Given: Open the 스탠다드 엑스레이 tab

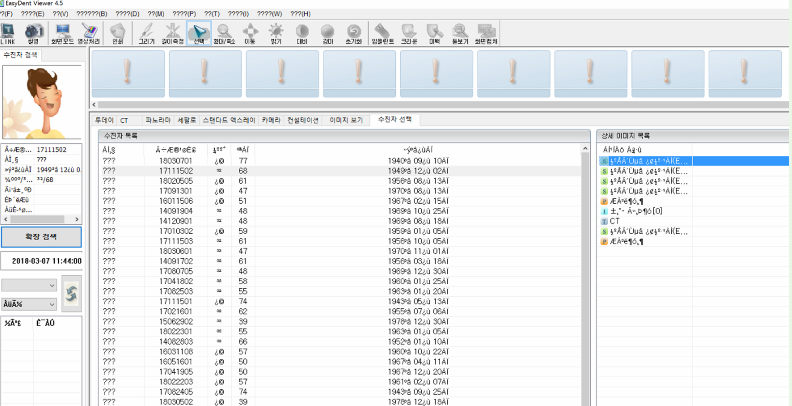Looking at the screenshot, I should 229,120.
